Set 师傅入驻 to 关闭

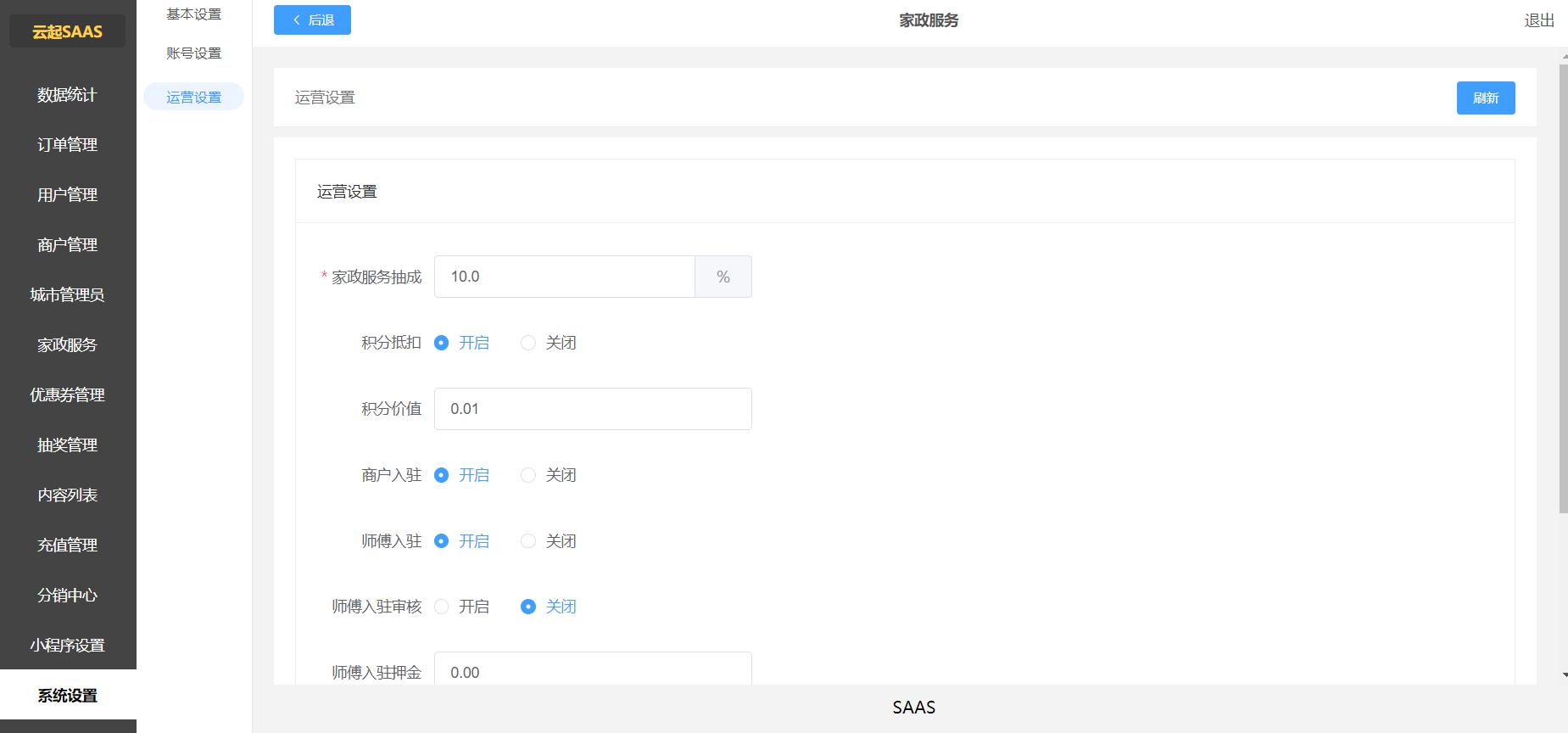coord(549,541)
